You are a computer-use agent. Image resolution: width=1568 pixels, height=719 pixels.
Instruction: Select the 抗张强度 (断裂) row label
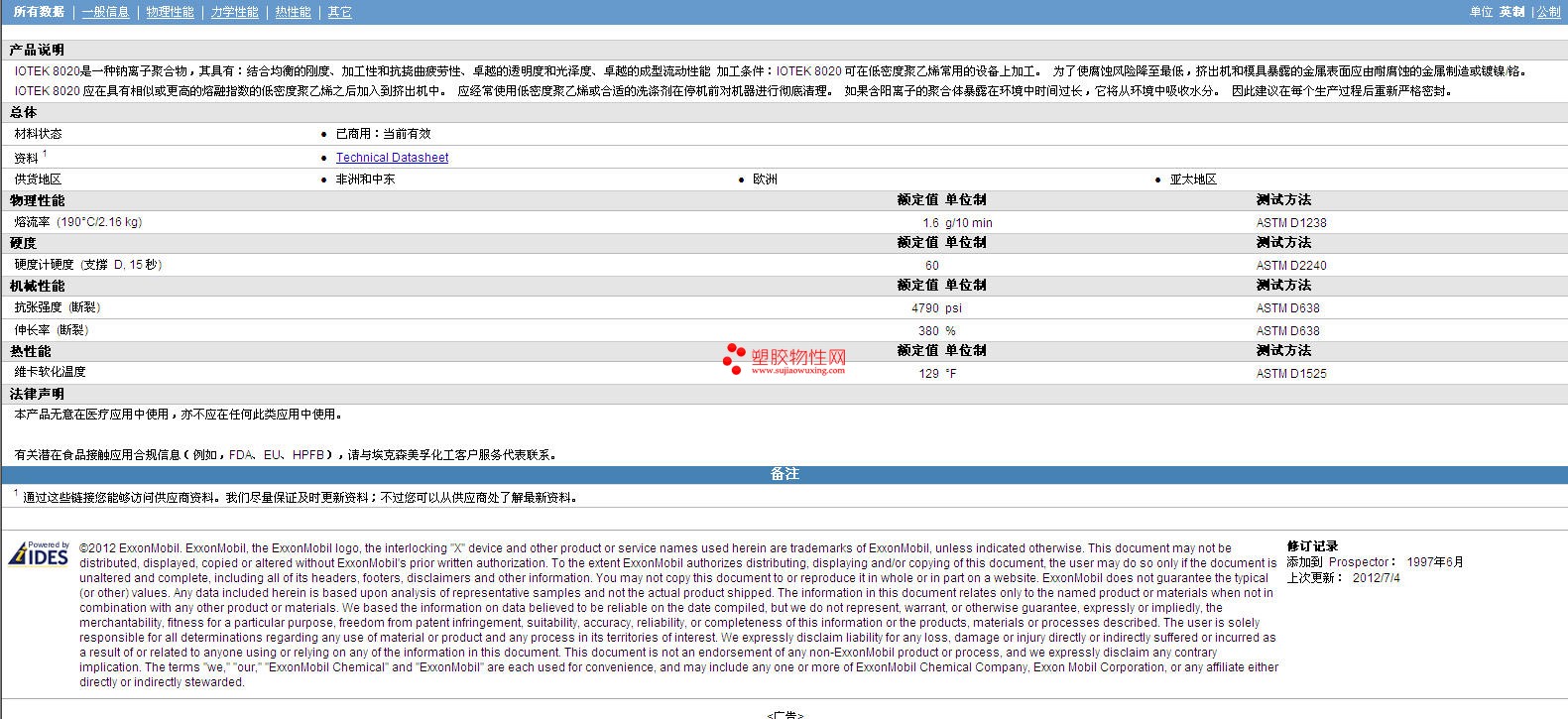tap(58, 307)
